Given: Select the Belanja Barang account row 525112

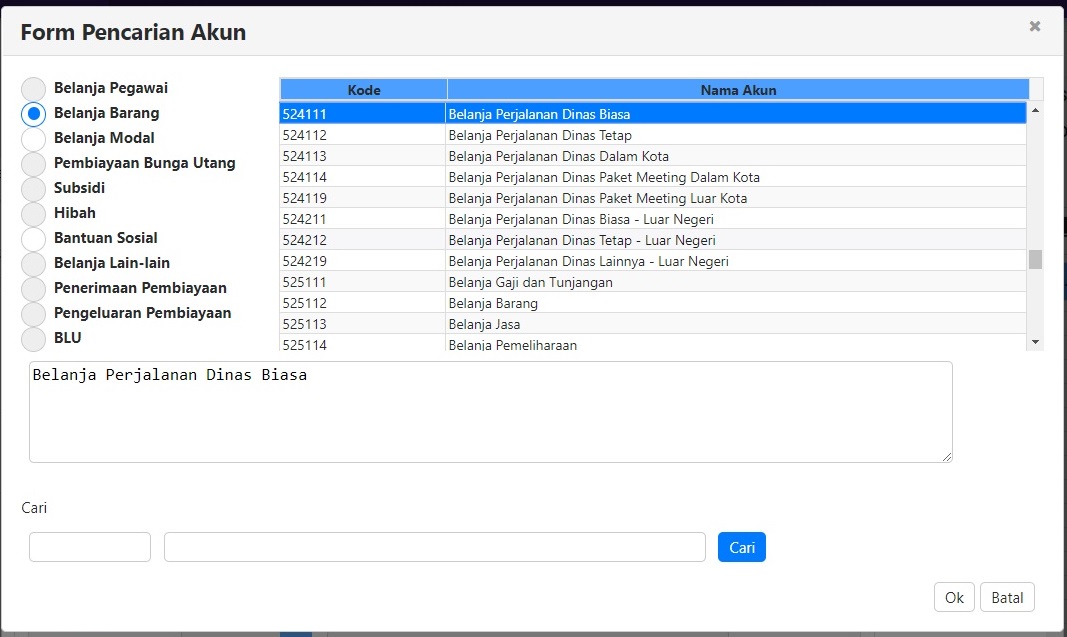Looking at the screenshot, I should [653, 303].
